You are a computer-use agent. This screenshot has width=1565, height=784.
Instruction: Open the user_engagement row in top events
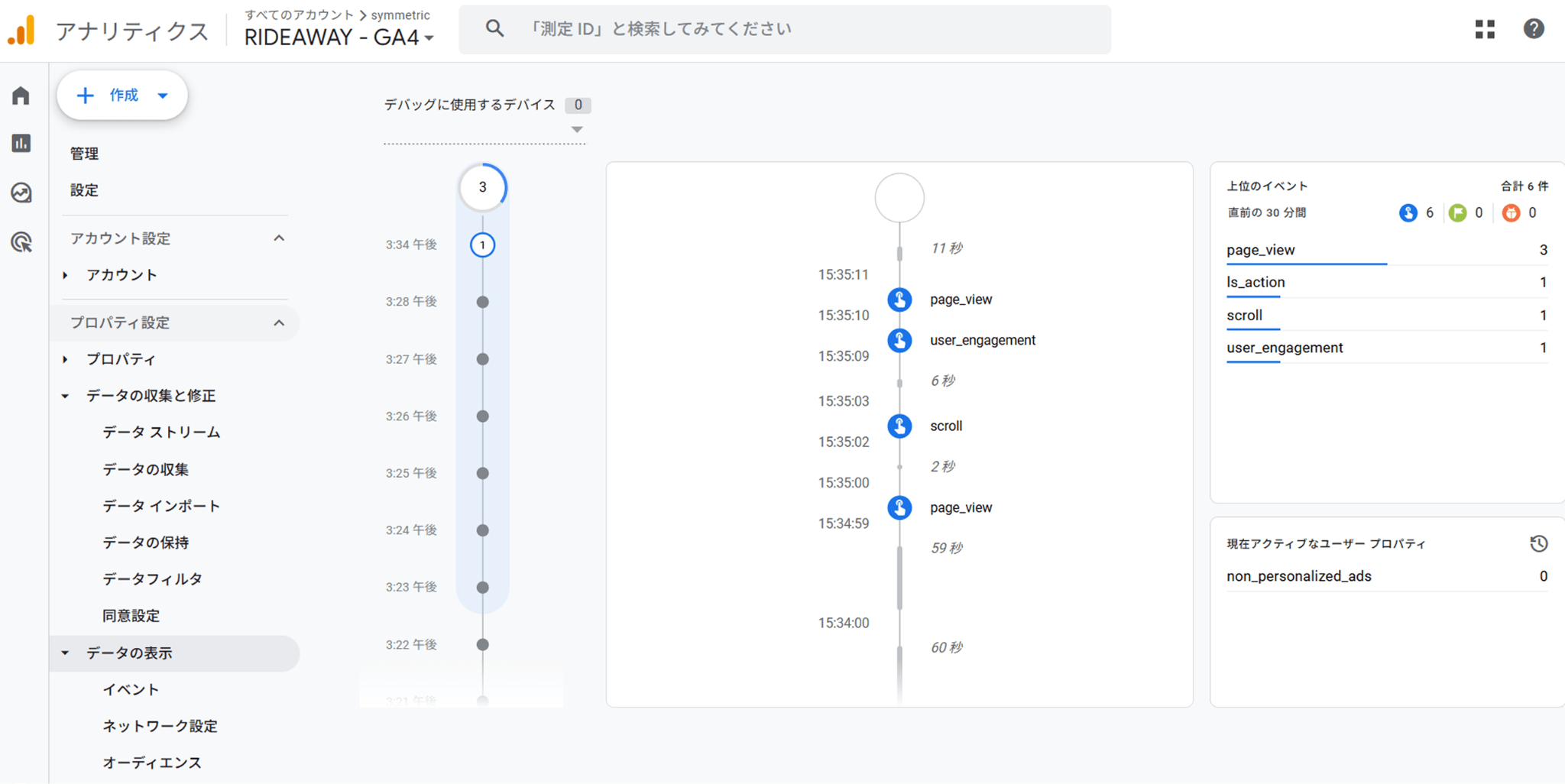[1387, 348]
